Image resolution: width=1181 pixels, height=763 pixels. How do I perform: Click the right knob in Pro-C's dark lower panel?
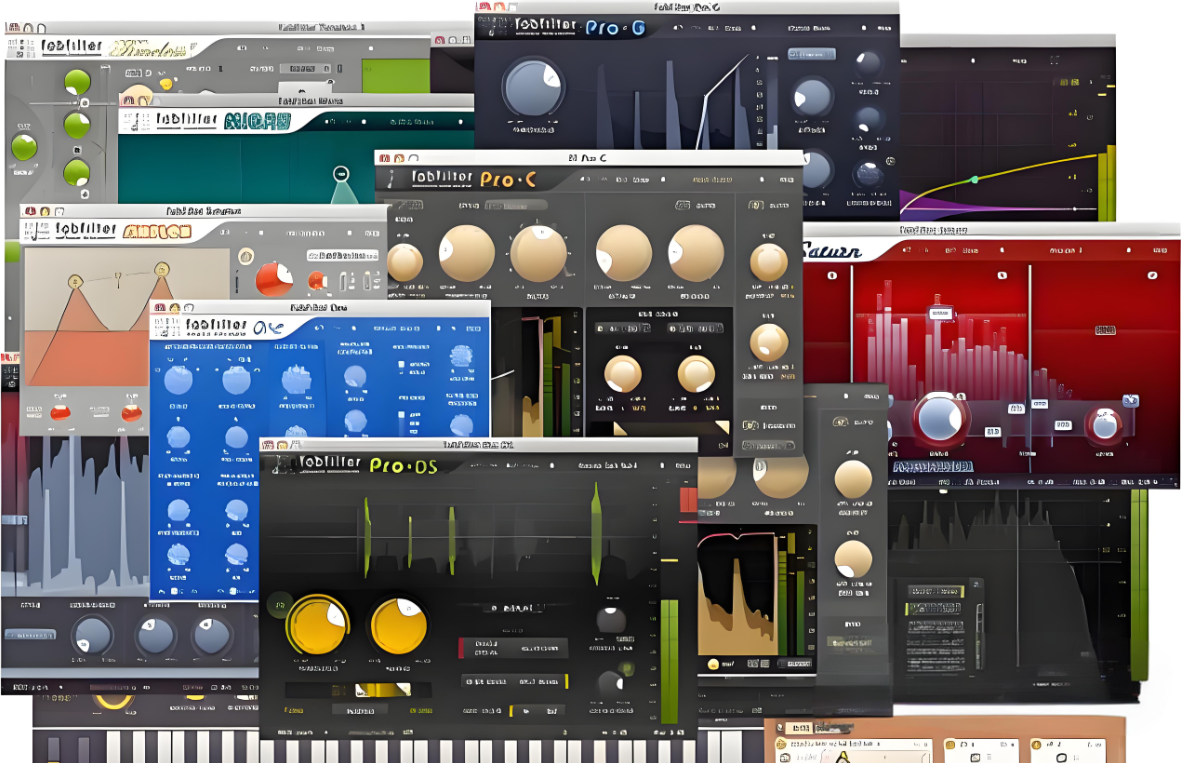click(x=695, y=374)
